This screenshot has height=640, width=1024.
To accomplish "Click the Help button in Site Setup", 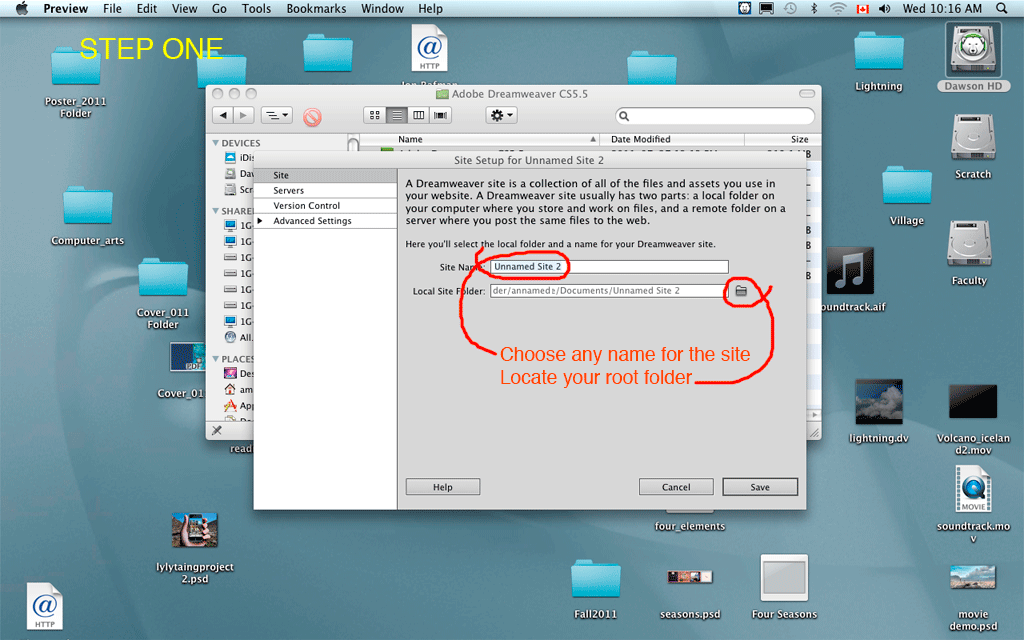I will click(443, 487).
